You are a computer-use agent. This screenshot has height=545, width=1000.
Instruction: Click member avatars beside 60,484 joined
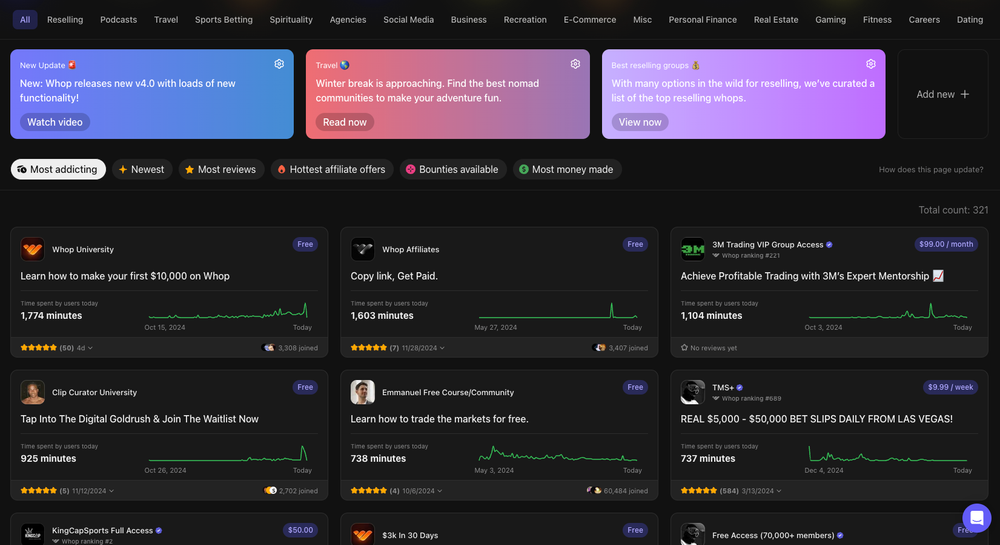(x=594, y=491)
